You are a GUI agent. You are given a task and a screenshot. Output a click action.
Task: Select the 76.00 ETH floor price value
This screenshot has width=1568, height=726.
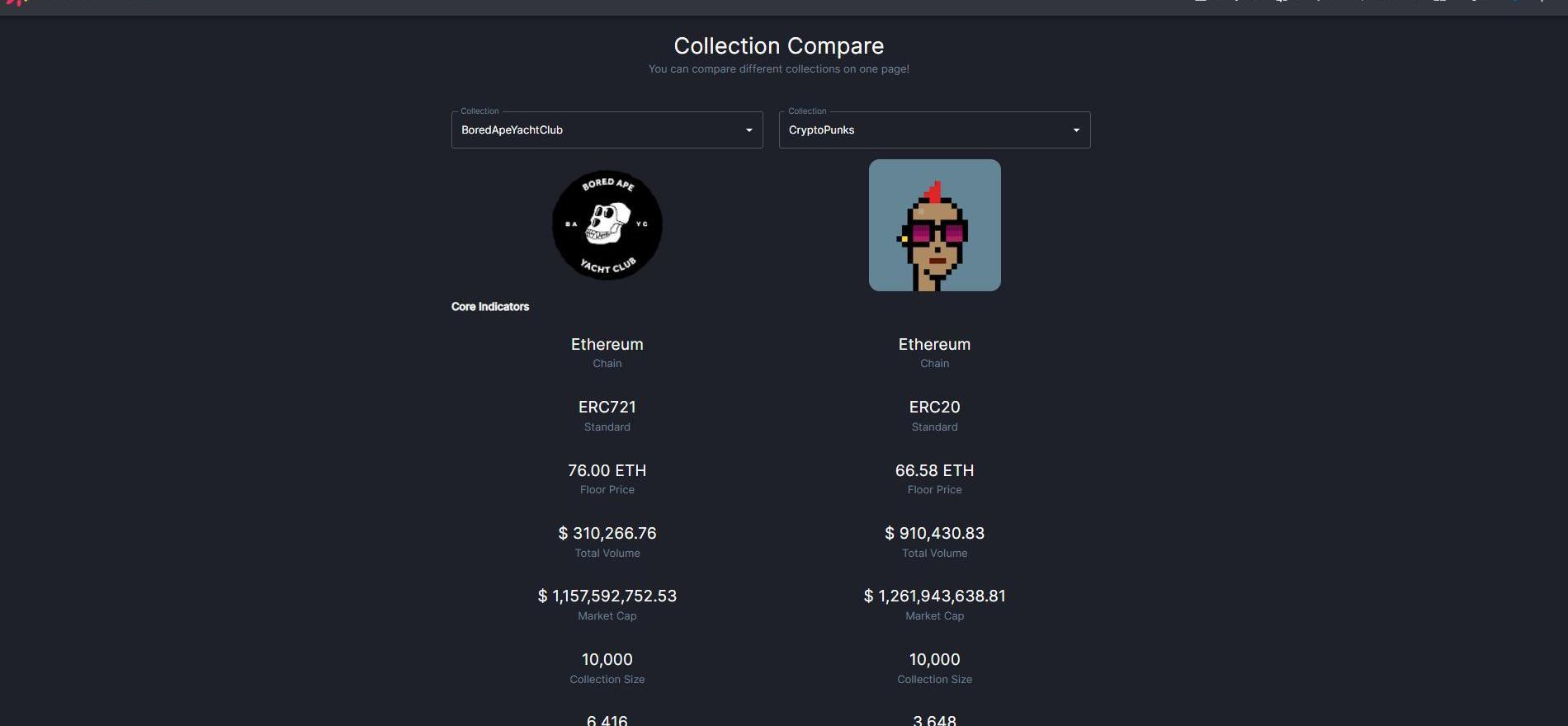pos(607,471)
